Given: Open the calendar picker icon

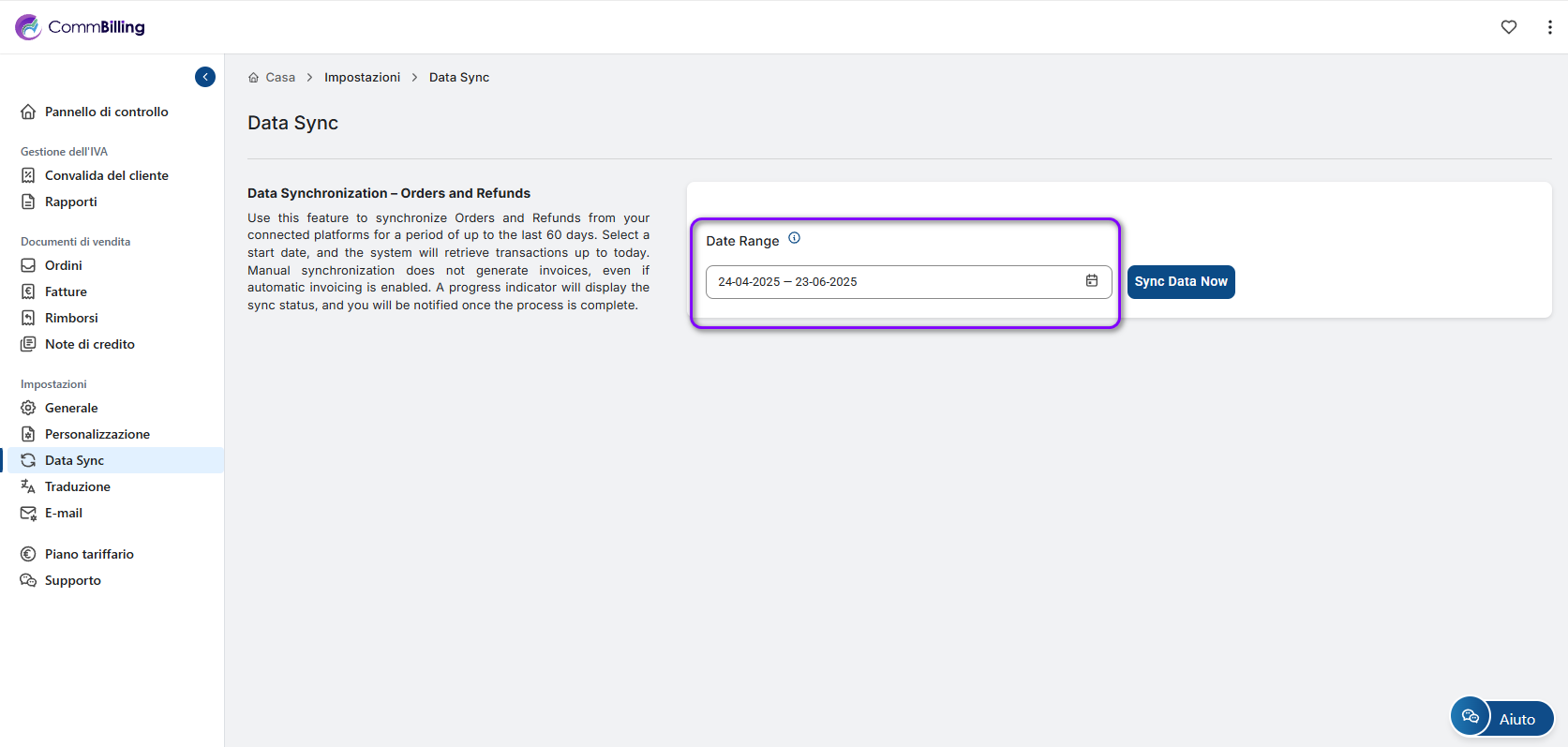Looking at the screenshot, I should (x=1091, y=281).
